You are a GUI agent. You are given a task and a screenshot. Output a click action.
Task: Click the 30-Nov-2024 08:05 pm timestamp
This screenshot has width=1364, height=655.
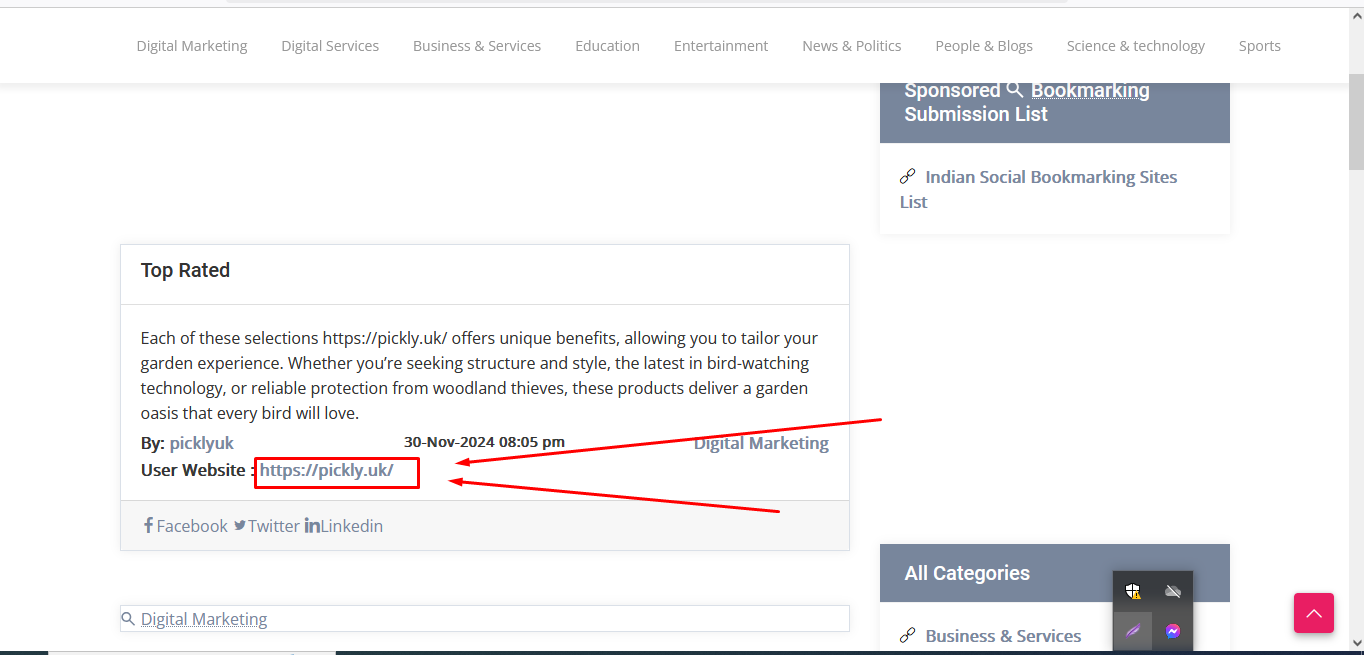pyautogui.click(x=484, y=442)
